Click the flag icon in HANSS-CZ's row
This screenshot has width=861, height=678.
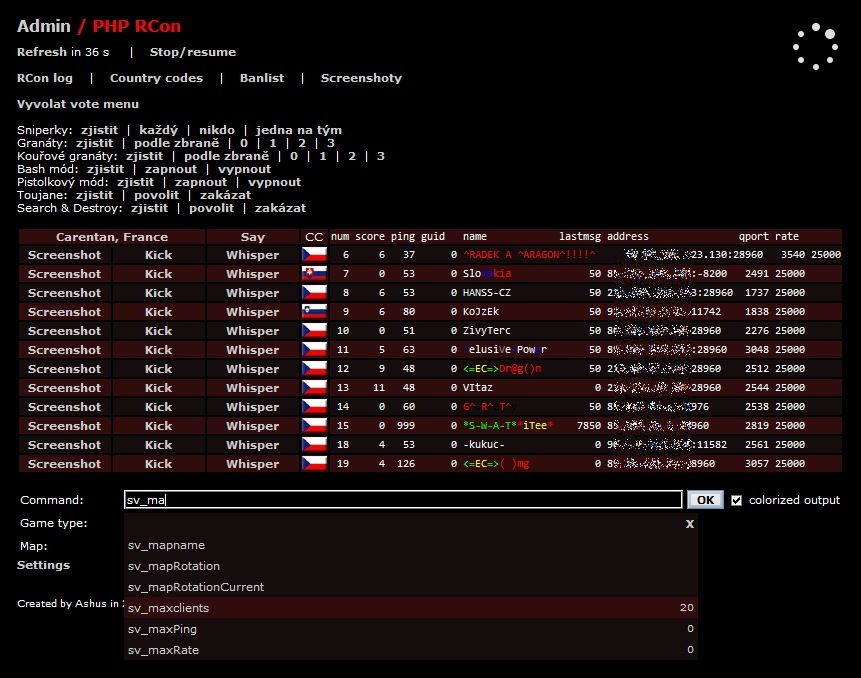(314, 293)
